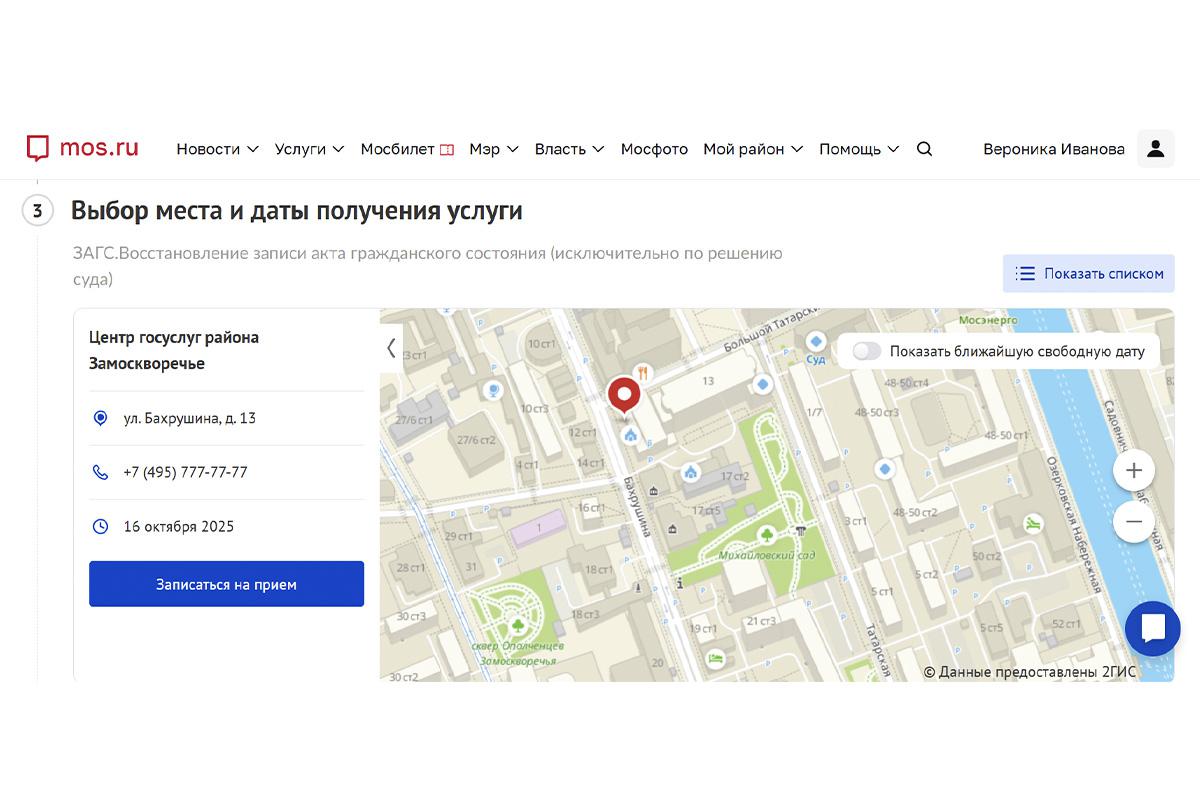Open the chat support bubble icon
Screen dimensions: 1200x800
[1152, 629]
